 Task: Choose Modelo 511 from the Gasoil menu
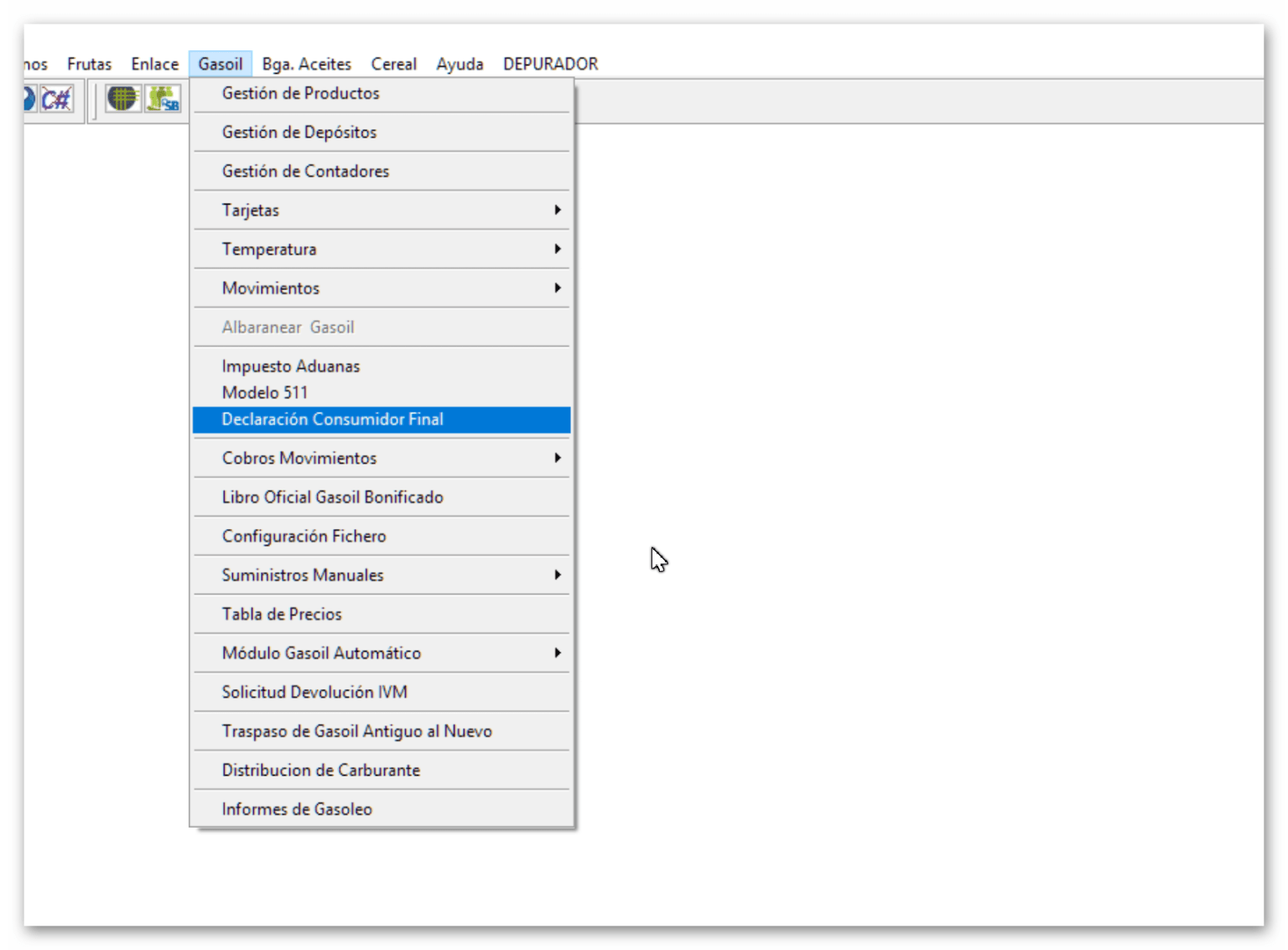(x=265, y=392)
